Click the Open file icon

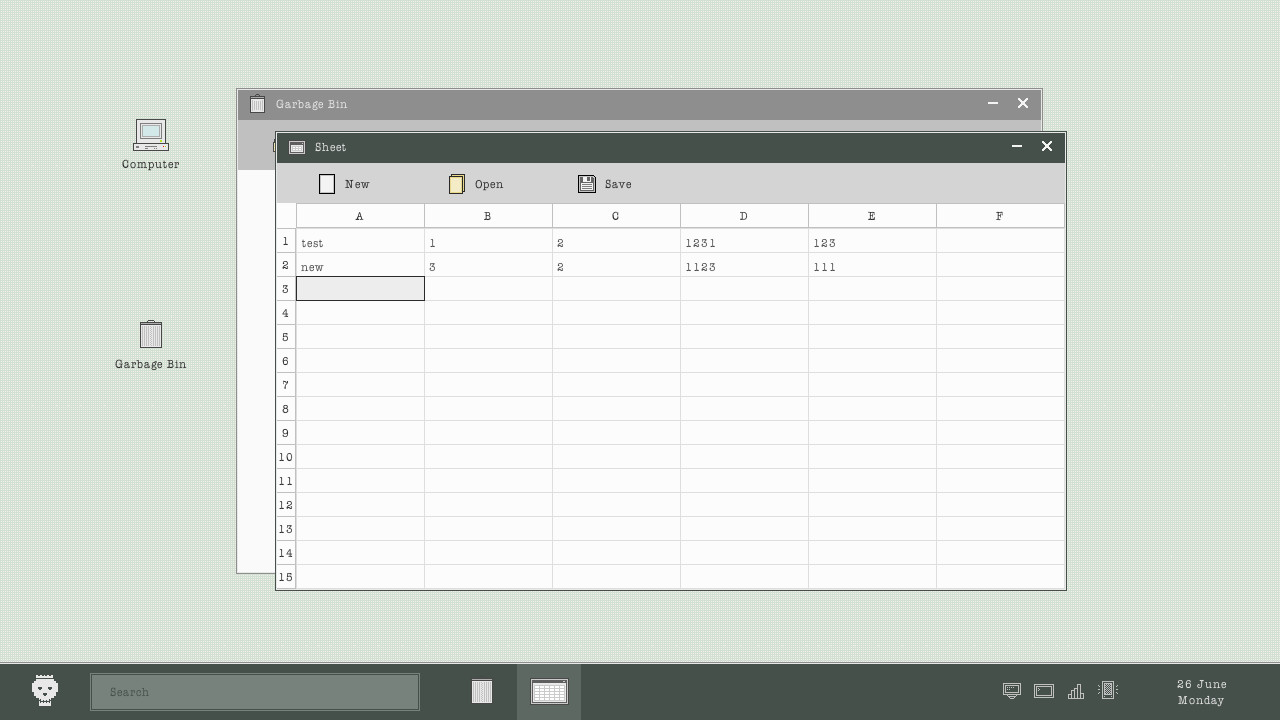click(457, 184)
